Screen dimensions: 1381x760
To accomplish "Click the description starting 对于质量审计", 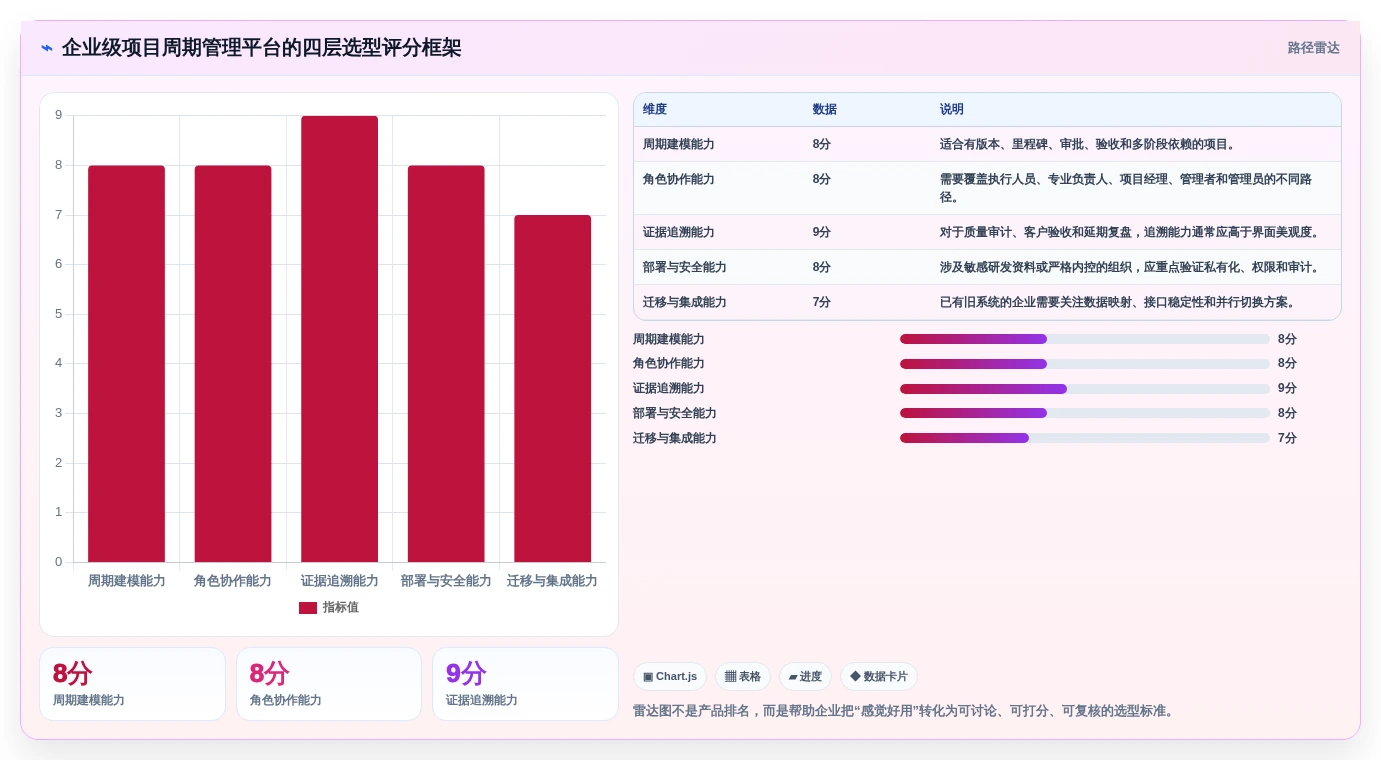I will point(1133,232).
